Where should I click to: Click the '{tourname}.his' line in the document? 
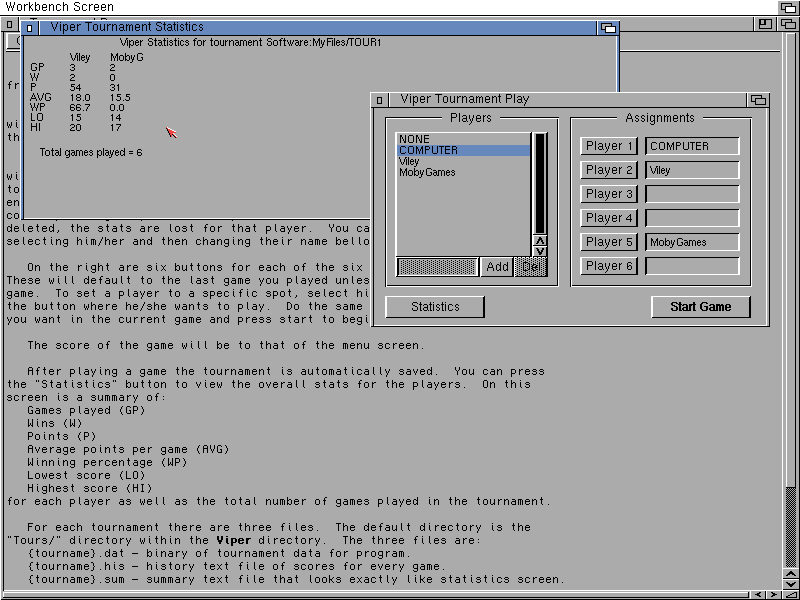tap(236, 566)
